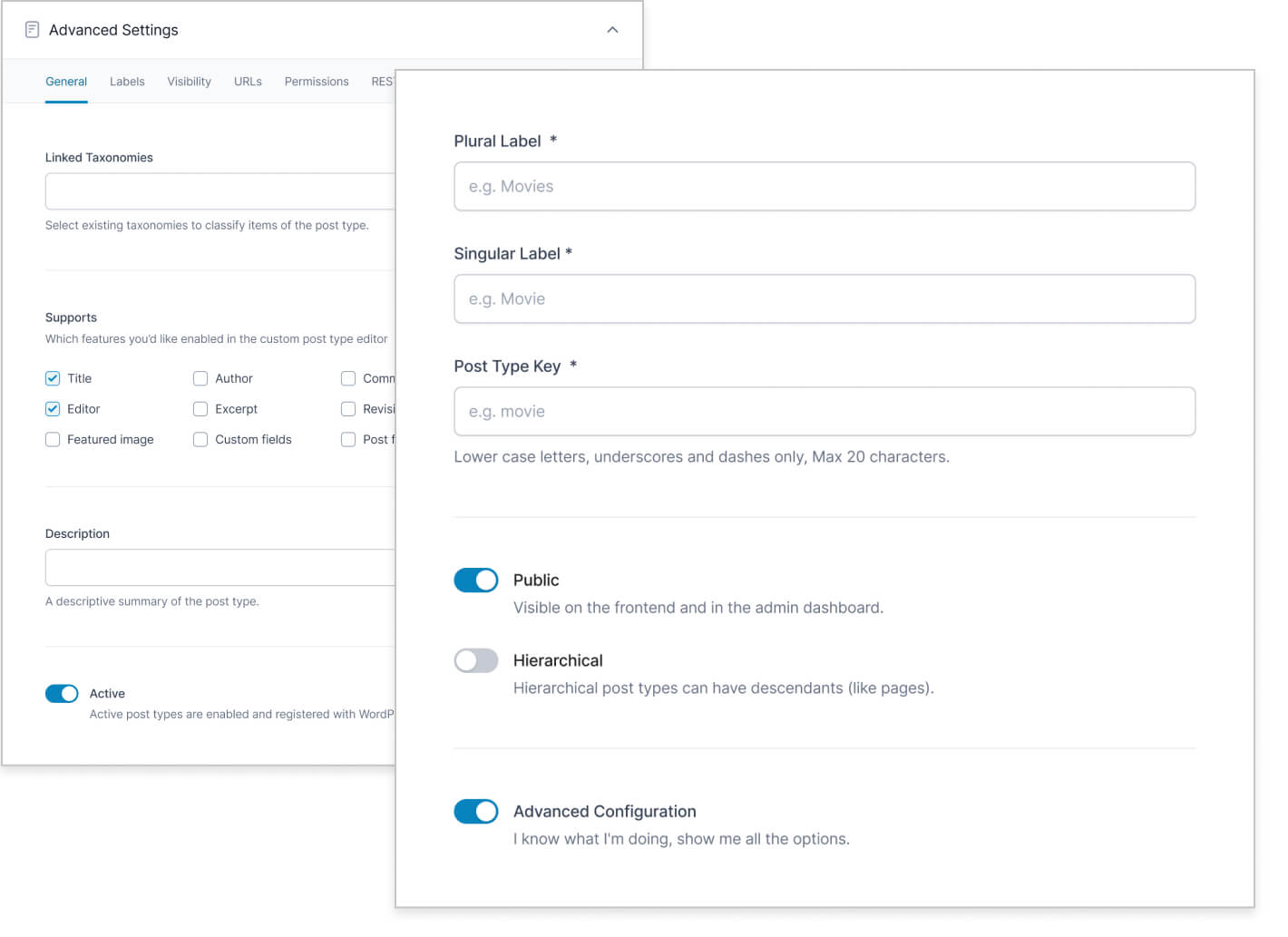Enable the Excerpt checkbox
The image size is (1288, 937).
200,409
